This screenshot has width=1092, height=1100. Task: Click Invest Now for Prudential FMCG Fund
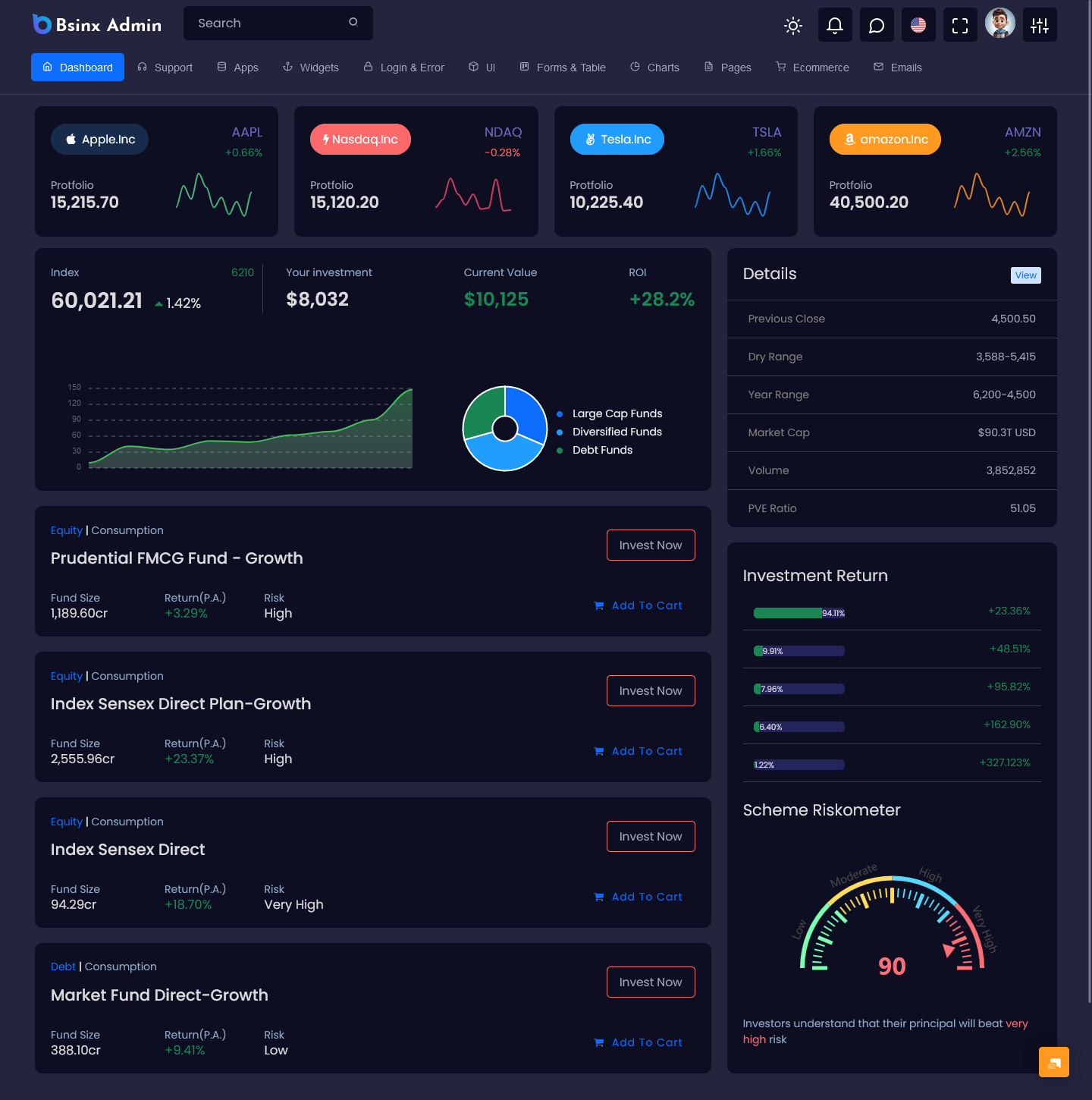[x=650, y=545]
